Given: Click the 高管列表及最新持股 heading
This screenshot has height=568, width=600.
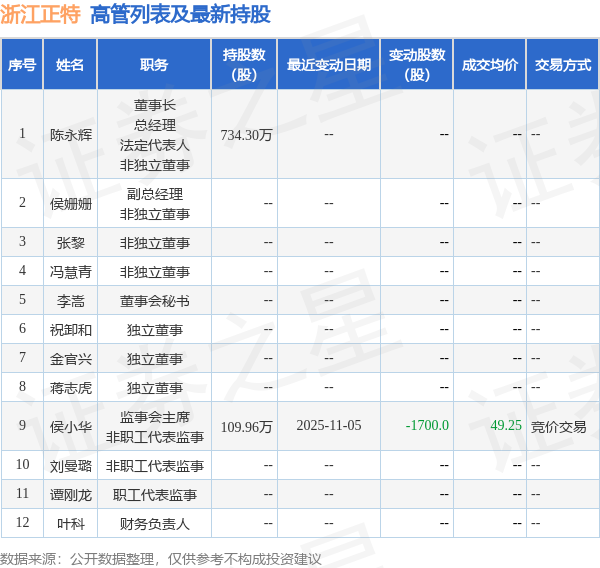Looking at the screenshot, I should [180, 15].
